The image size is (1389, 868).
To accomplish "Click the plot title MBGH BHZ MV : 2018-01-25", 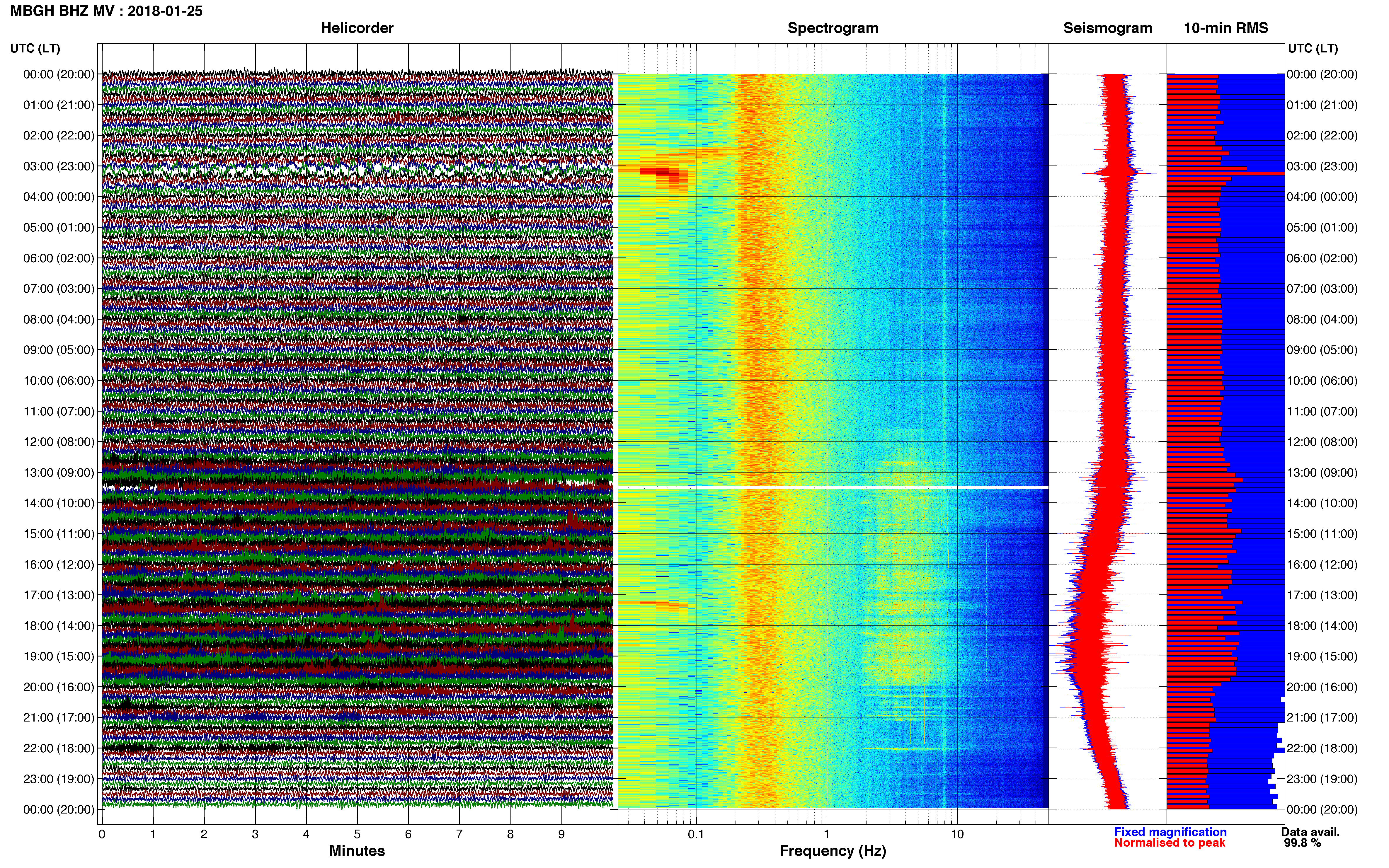I will pyautogui.click(x=106, y=11).
